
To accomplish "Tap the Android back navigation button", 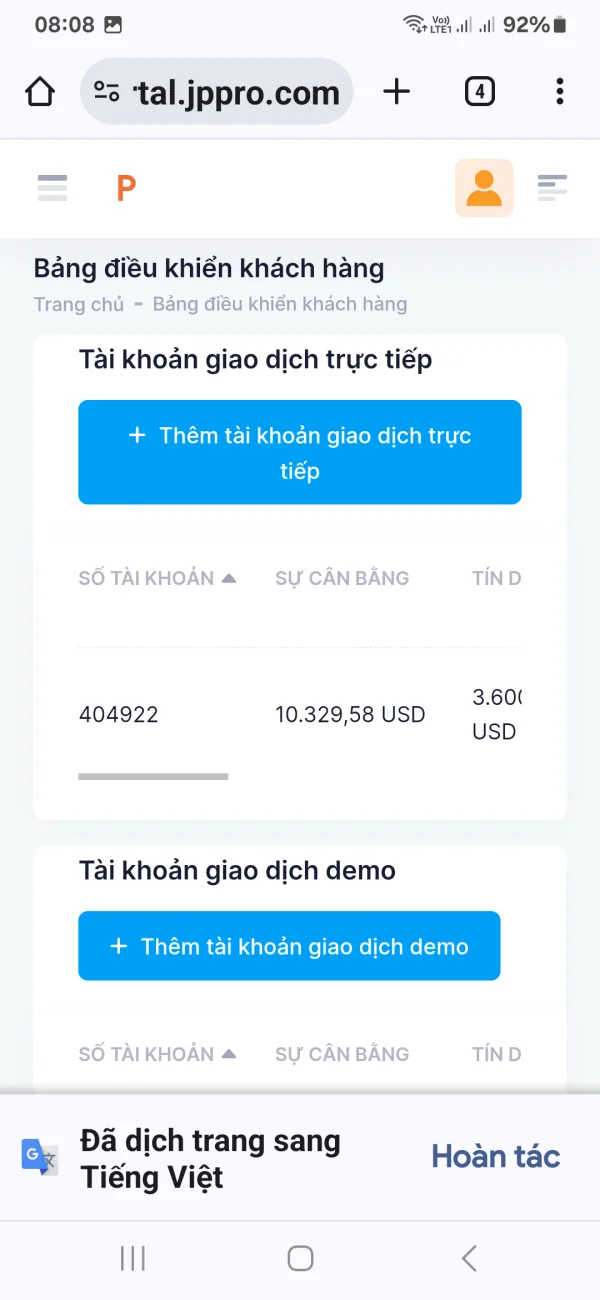I will 468,1258.
